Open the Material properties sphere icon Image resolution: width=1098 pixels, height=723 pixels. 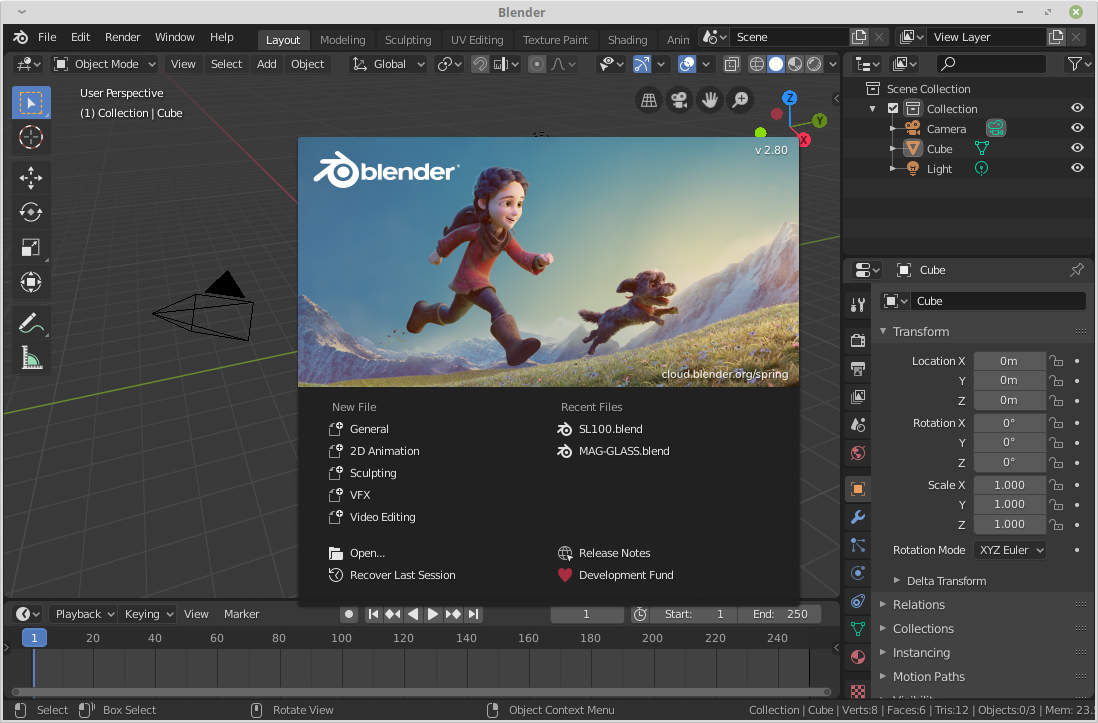coord(857,657)
